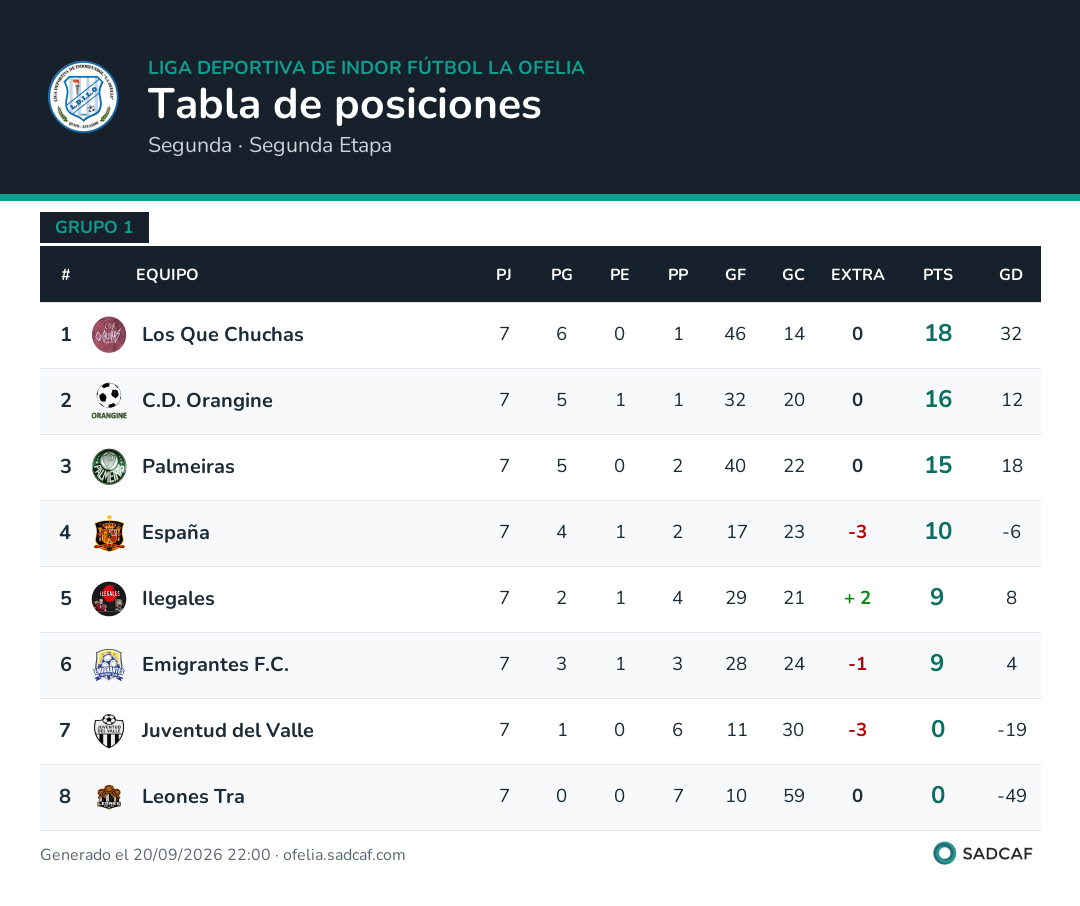This screenshot has height=906, width=1080.
Task: Click the league crest logo in header
Action: point(83,96)
